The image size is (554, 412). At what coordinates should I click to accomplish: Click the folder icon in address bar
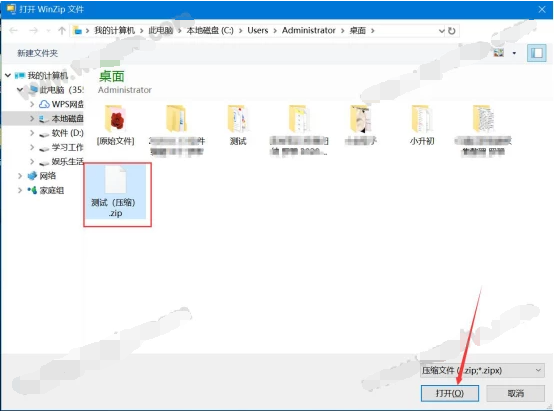pyautogui.click(x=78, y=31)
